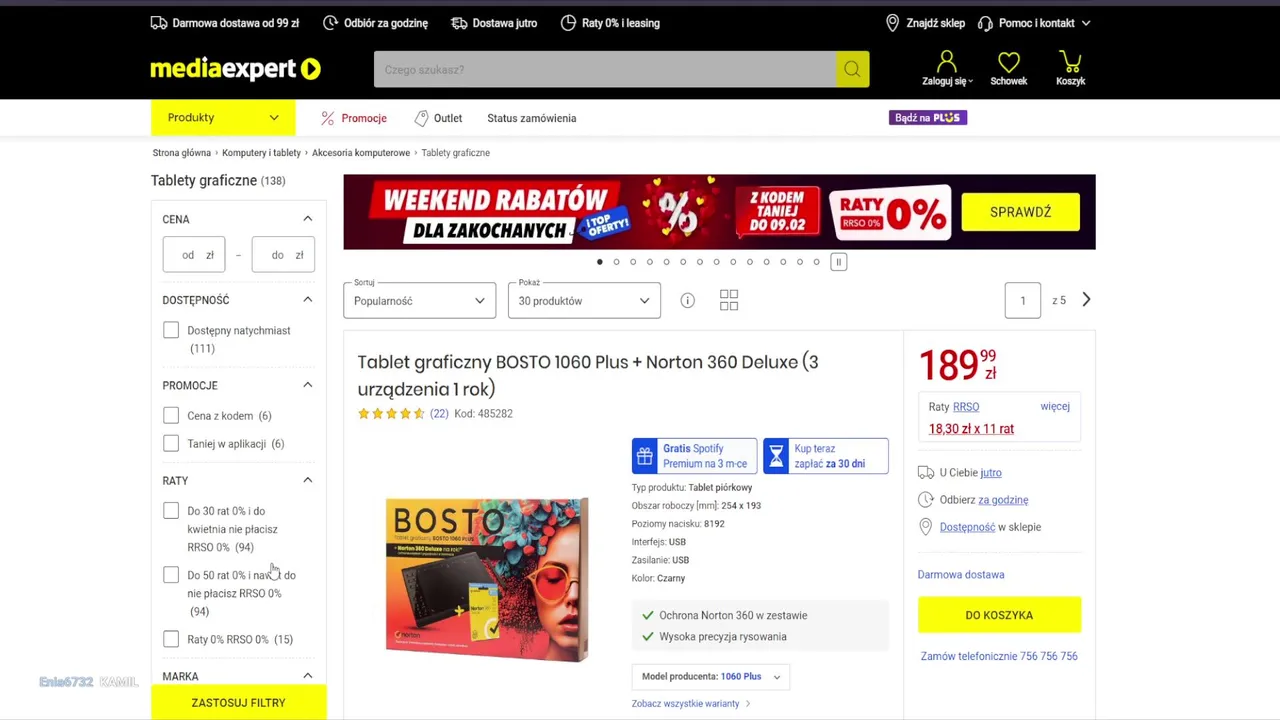Screen dimensions: 1280x720
Task: Switch to grid view layout icon
Action: [729, 300]
